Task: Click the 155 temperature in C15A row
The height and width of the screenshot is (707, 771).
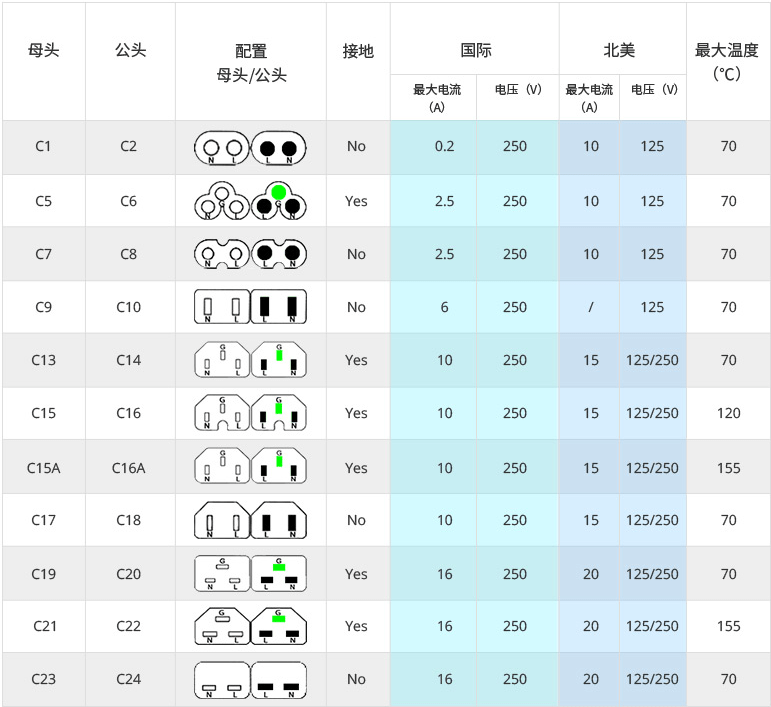Action: [729, 468]
